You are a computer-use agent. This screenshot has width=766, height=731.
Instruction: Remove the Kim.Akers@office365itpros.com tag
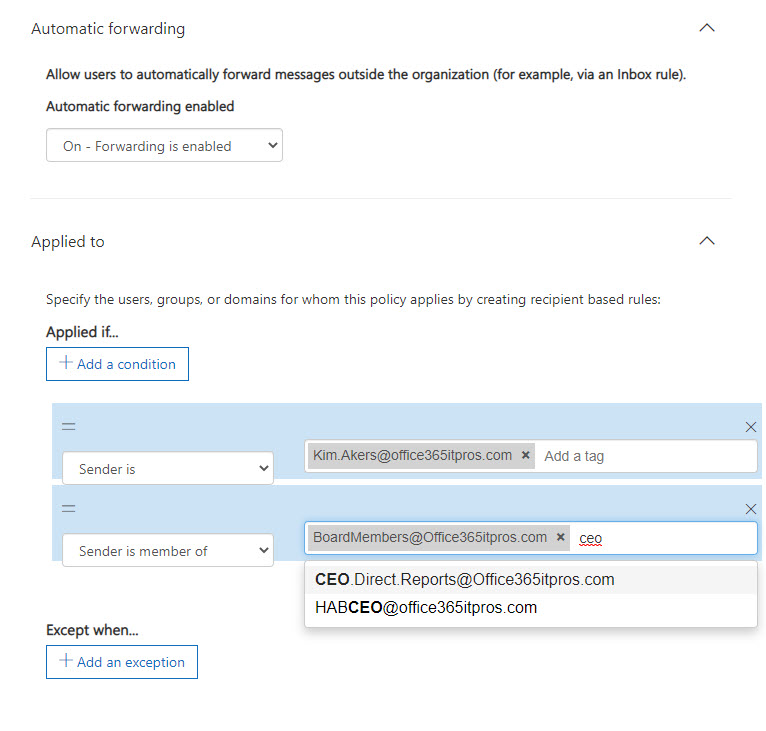point(526,455)
